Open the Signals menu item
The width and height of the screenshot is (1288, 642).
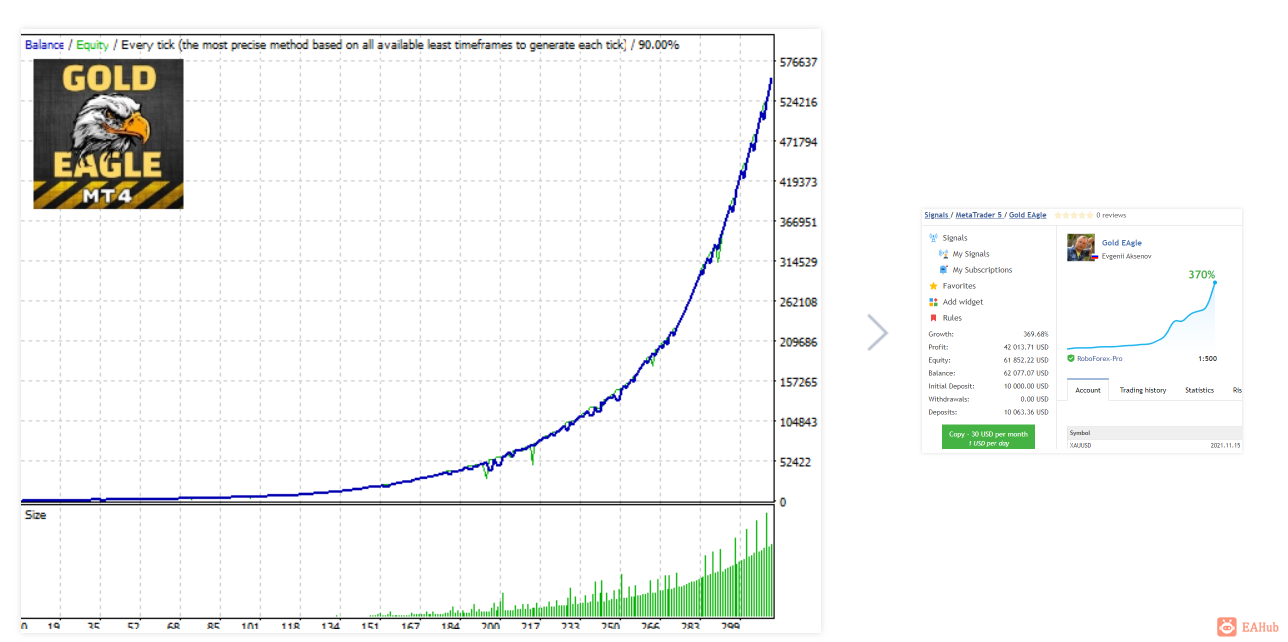[x=955, y=238]
